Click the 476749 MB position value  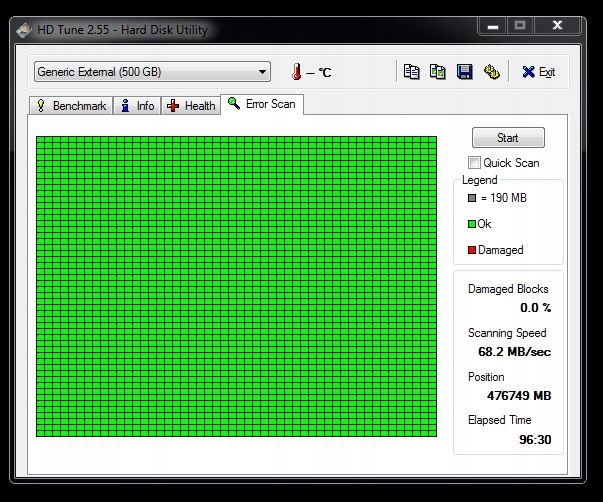519,395
